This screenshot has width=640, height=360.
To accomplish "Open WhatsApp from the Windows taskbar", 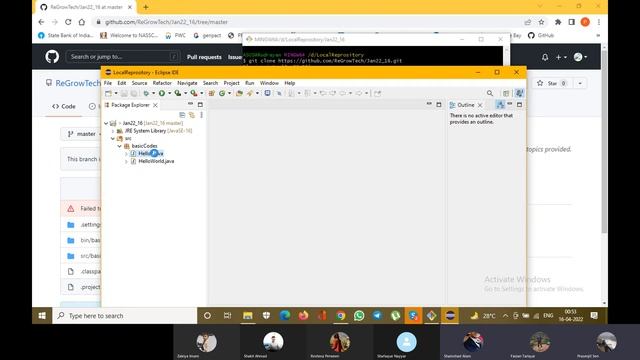I will (x=359, y=316).
